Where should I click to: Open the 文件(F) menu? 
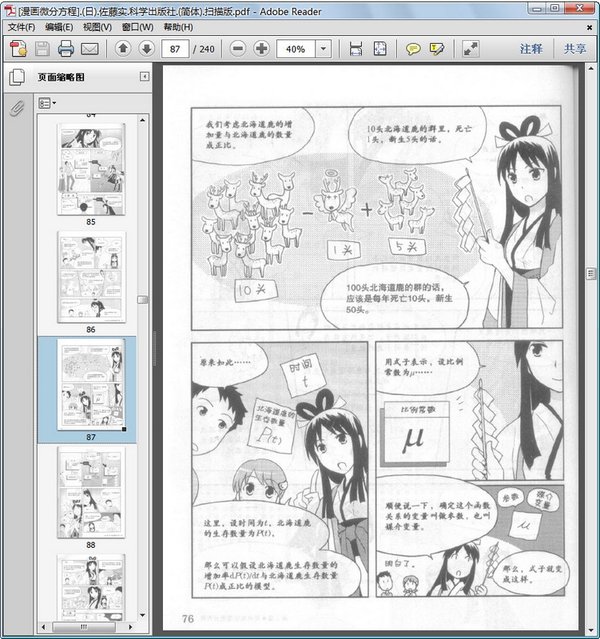click(21, 27)
